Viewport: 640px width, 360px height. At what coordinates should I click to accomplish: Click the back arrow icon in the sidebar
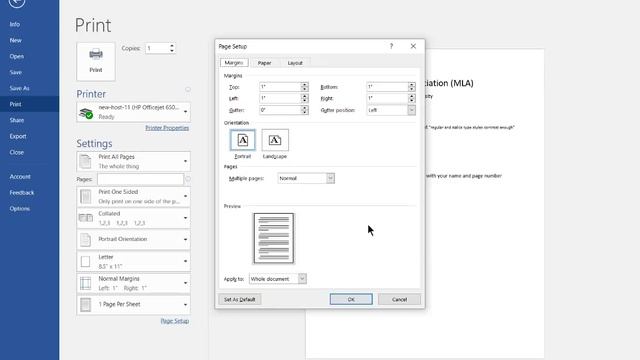(x=17, y=3)
